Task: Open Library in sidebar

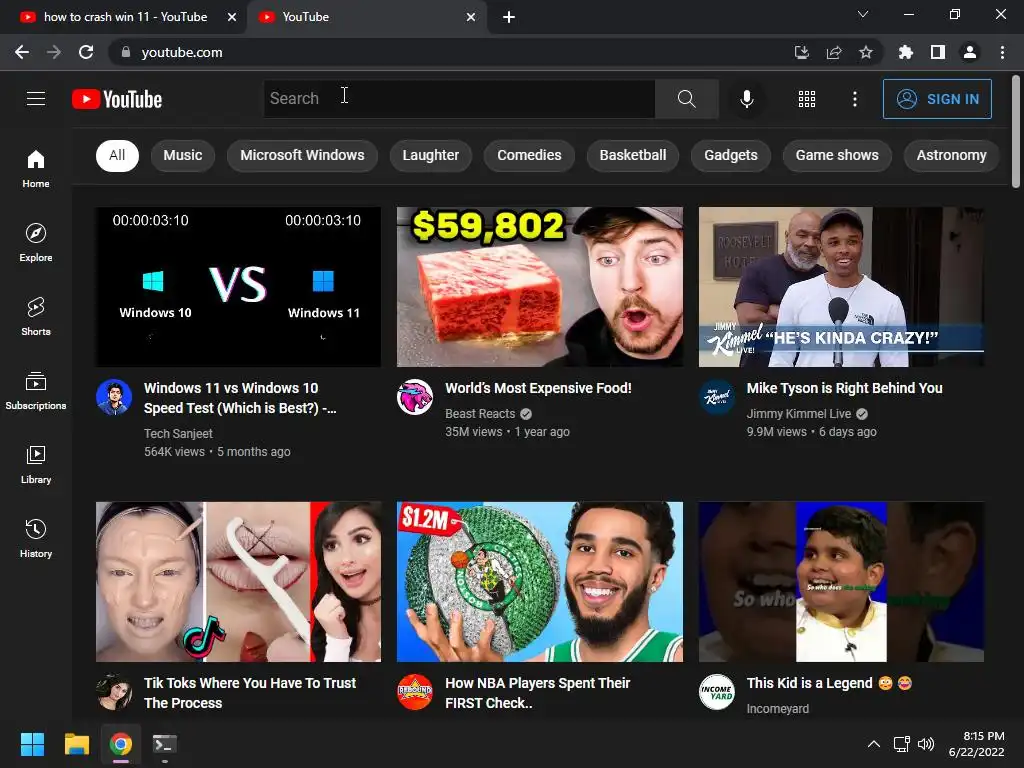Action: click(x=36, y=464)
